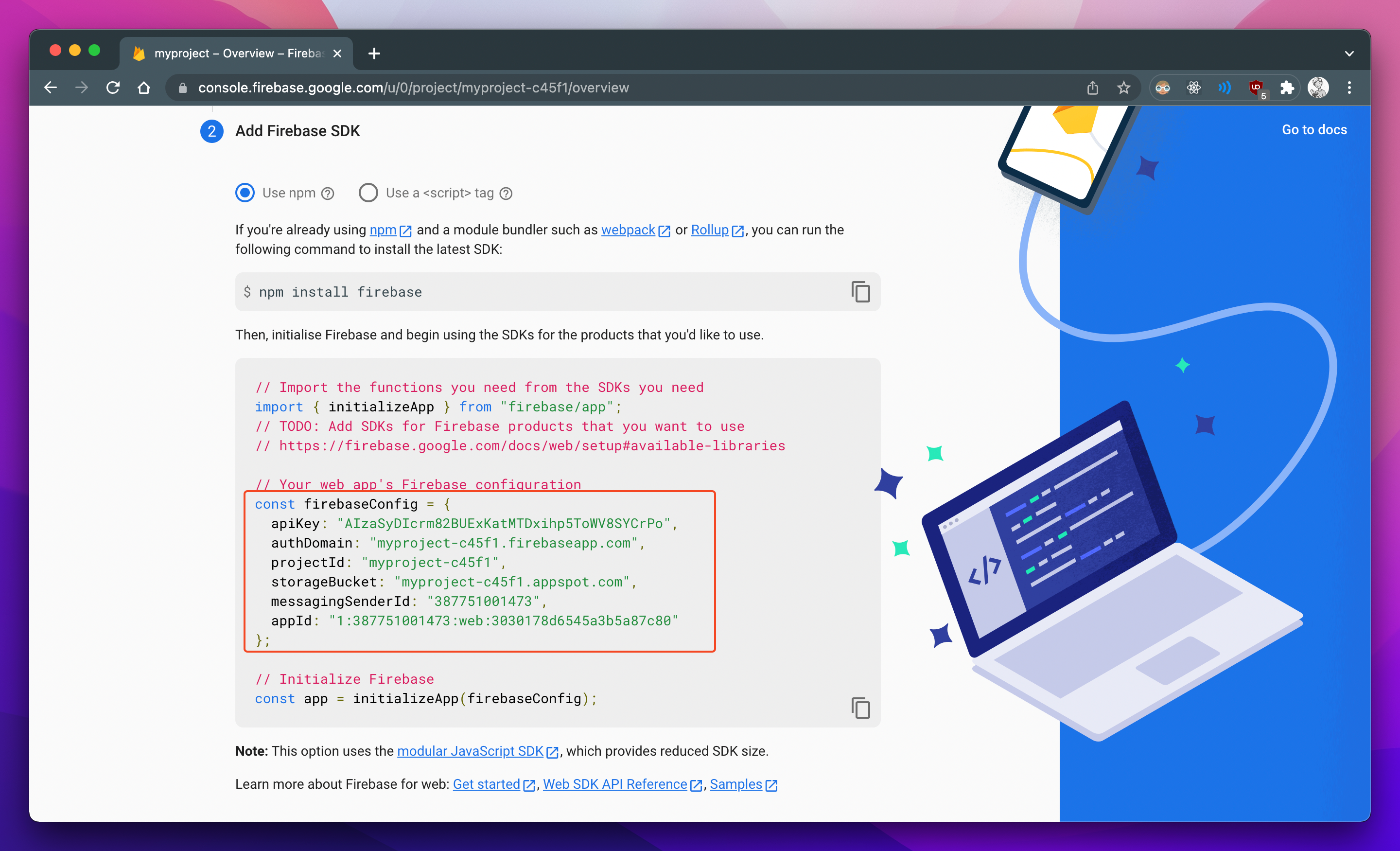1400x851 pixels.
Task: Click the storageBucket value string
Action: [512, 582]
